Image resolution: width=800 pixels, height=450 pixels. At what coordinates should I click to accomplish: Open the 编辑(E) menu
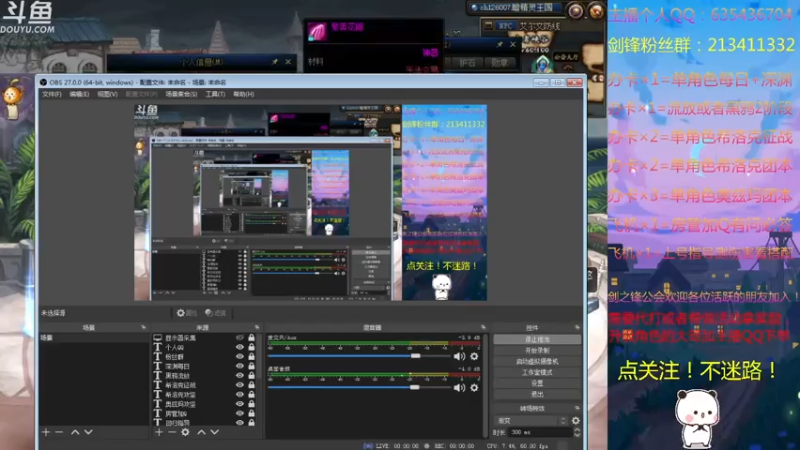[x=79, y=94]
